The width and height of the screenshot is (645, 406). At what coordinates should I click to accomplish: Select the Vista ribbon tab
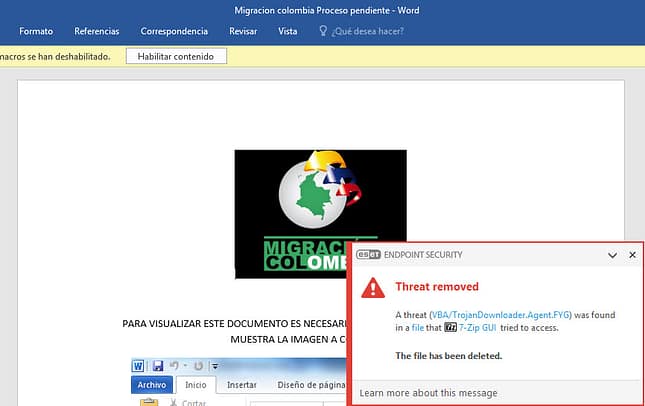[288, 31]
